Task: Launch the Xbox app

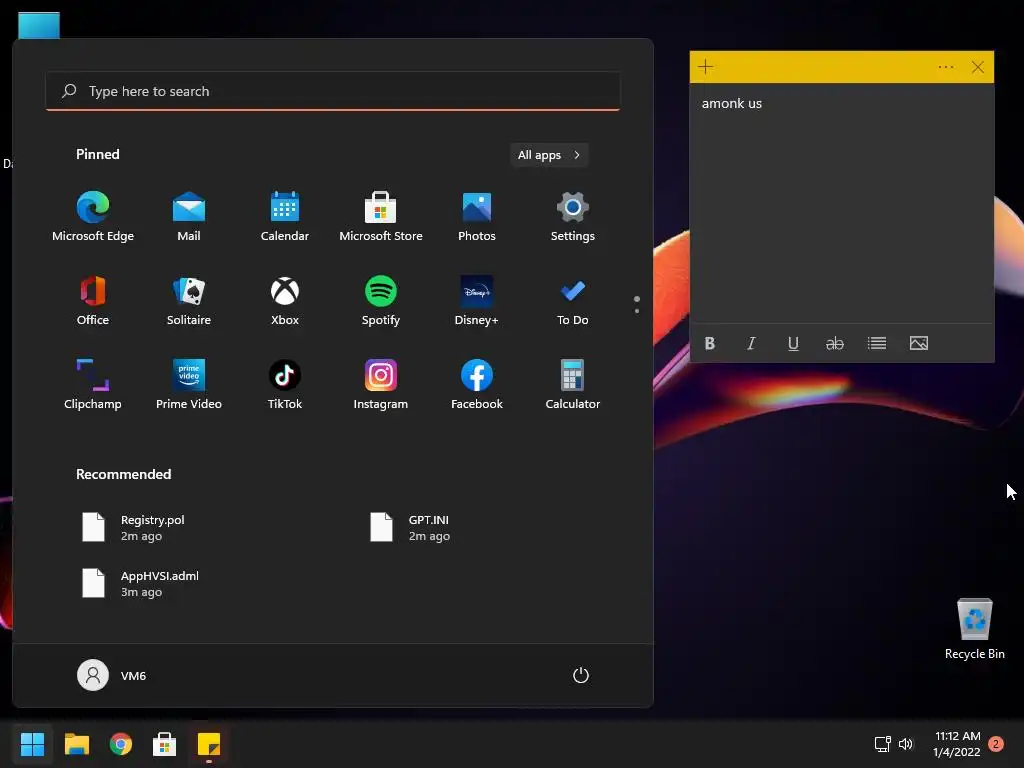Action: click(285, 301)
